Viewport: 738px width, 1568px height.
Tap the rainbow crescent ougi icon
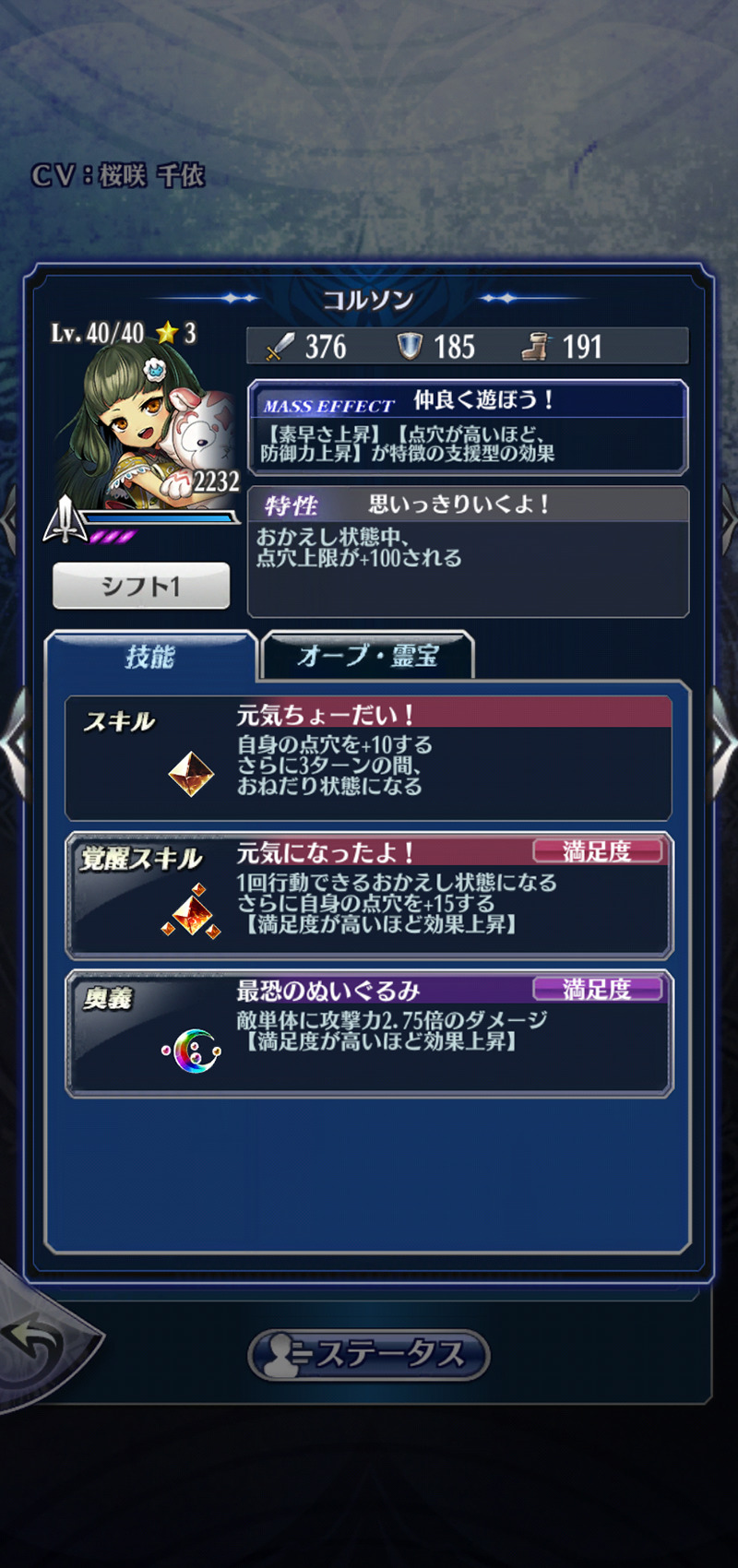[192, 1050]
